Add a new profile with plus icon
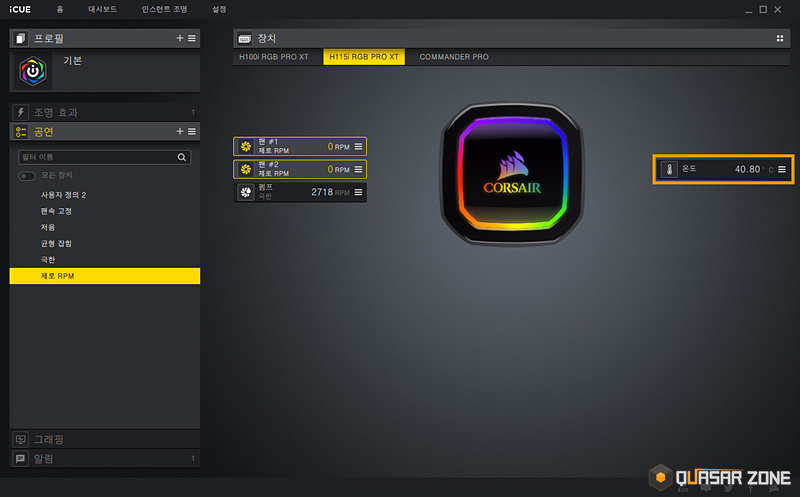Image resolution: width=800 pixels, height=497 pixels. tap(180, 38)
